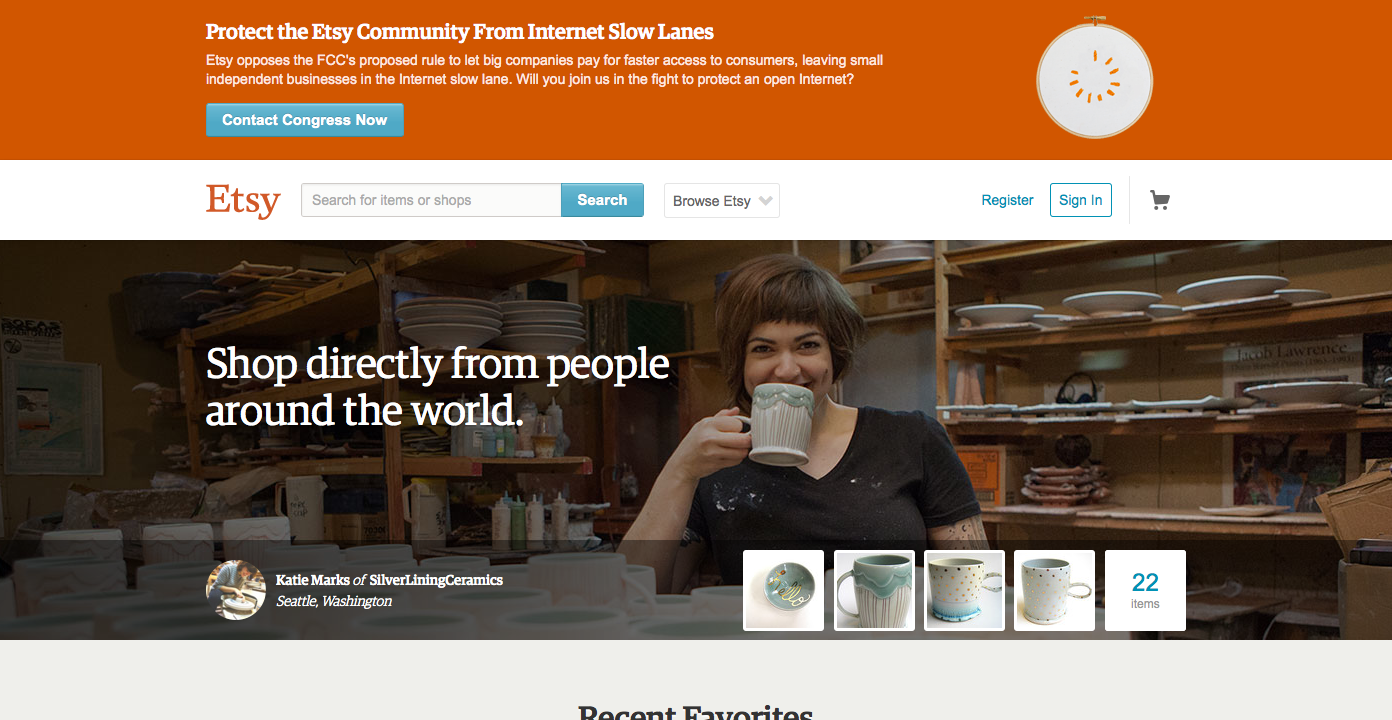Open the Sign In button
This screenshot has height=720, width=1392.
pos(1080,200)
